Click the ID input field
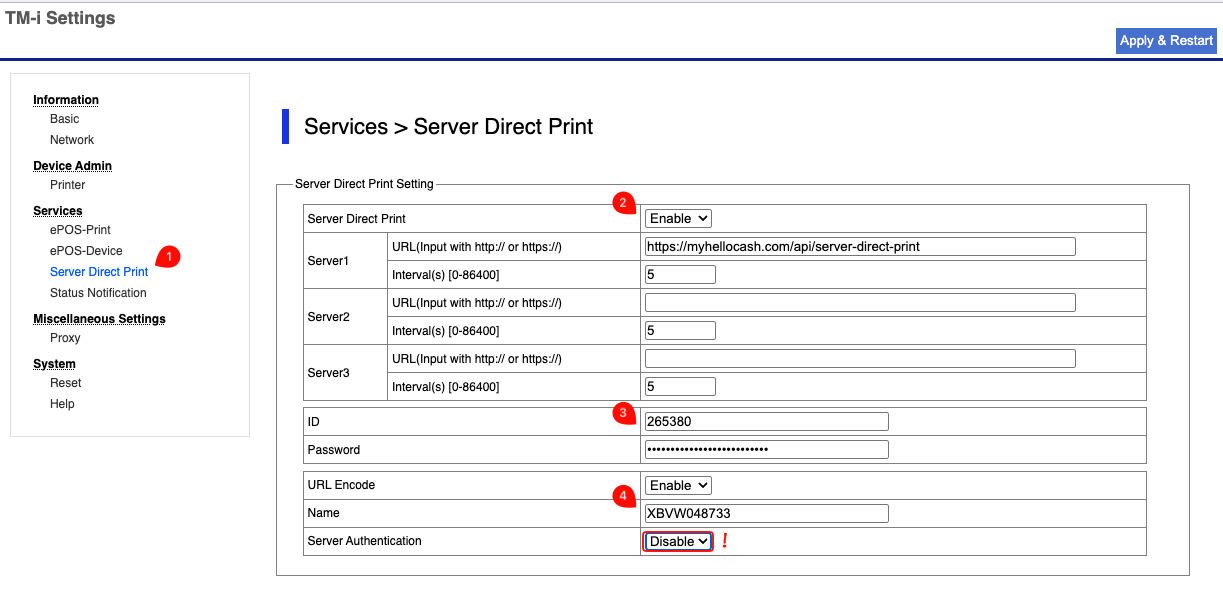 pyautogui.click(x=767, y=421)
